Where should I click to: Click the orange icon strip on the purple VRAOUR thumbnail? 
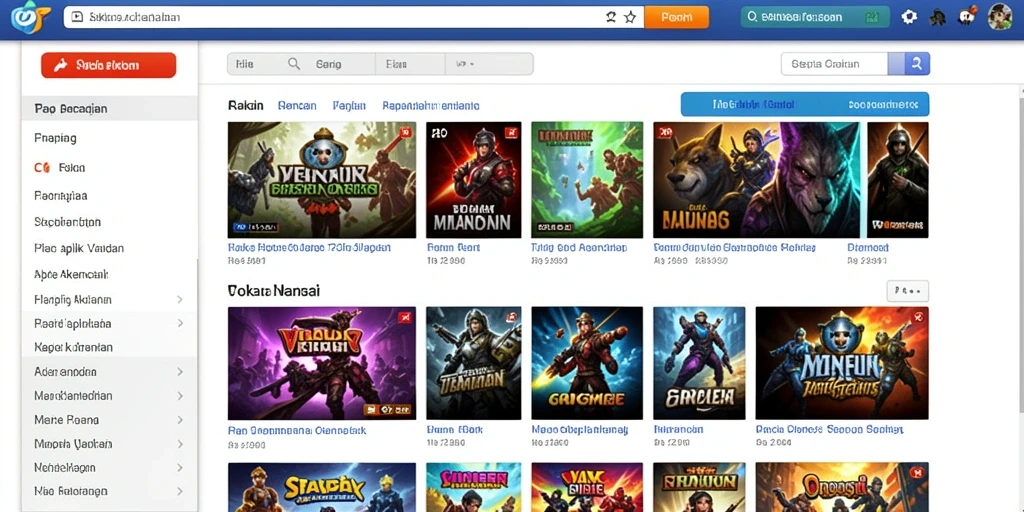pyautogui.click(x=387, y=410)
